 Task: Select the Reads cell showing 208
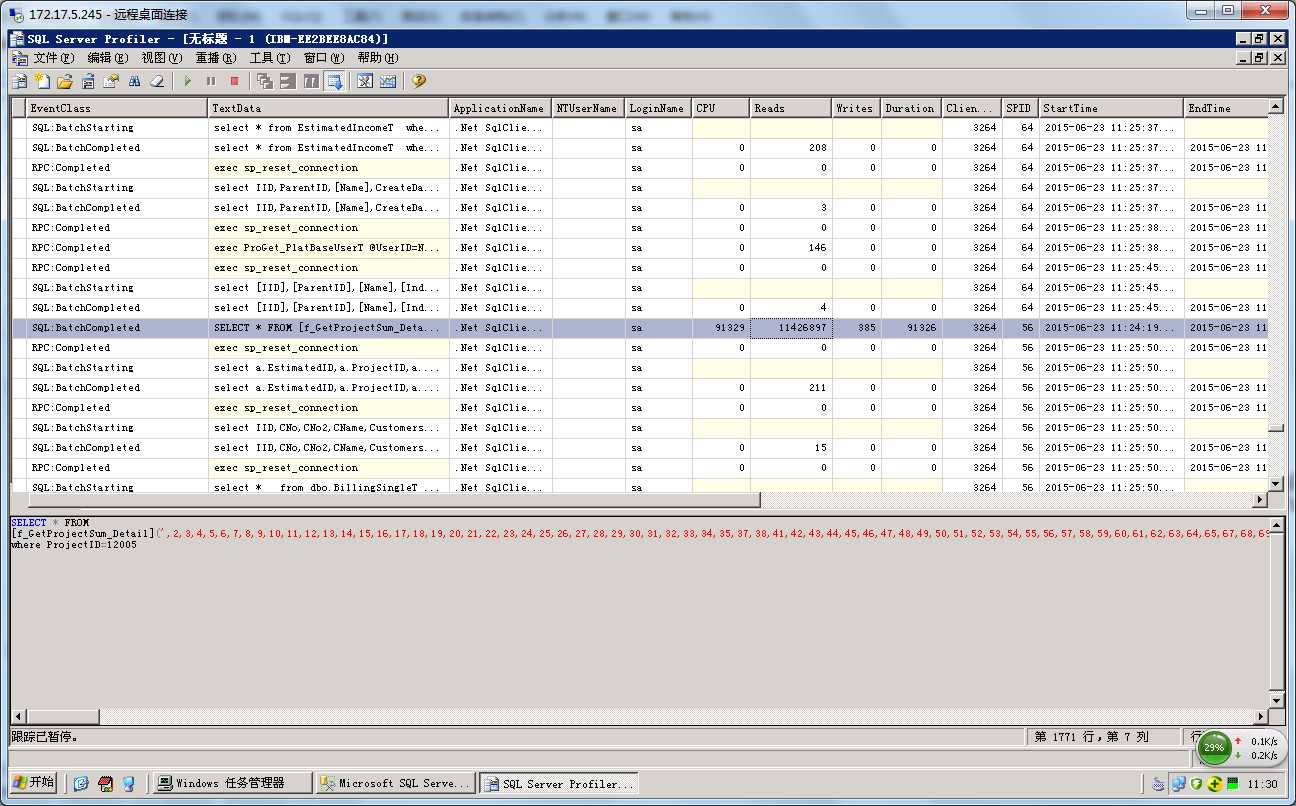[791, 148]
